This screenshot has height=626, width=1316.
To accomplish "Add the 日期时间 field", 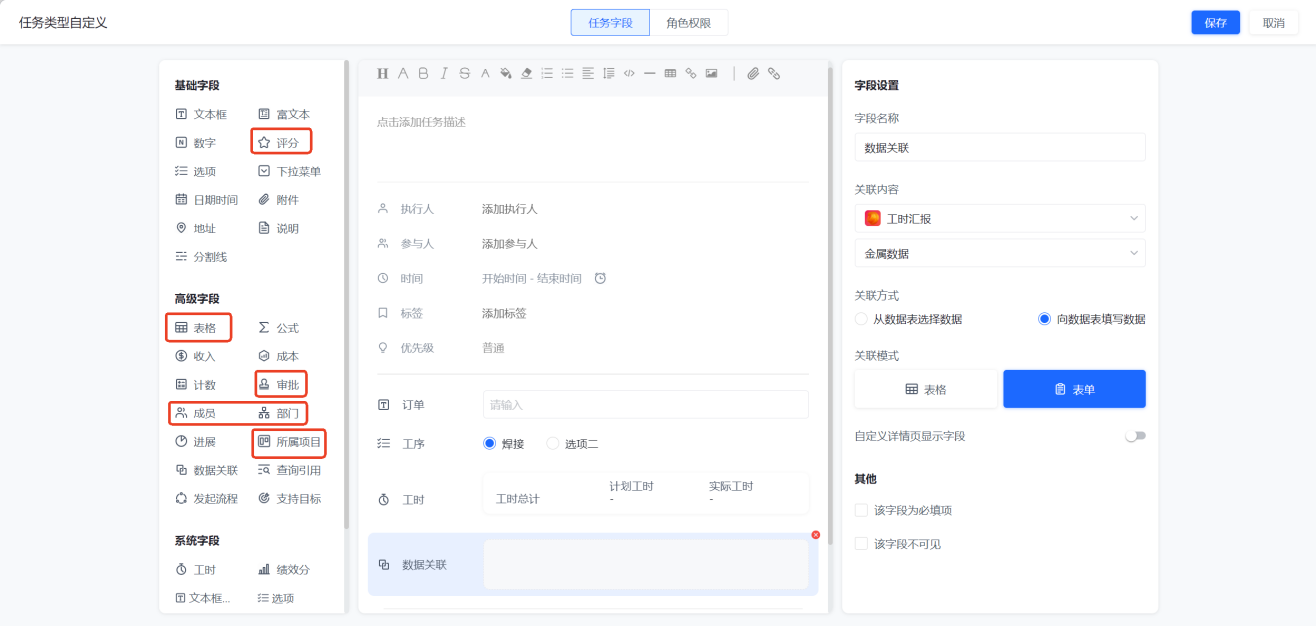I will coord(207,200).
